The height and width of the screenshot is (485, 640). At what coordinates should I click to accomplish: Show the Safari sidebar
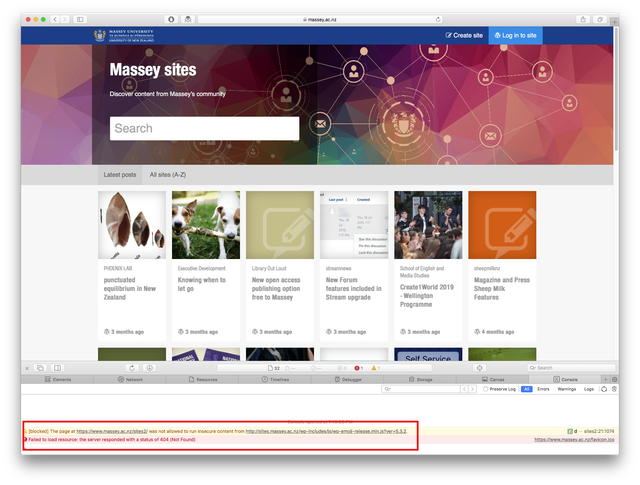click(x=80, y=19)
